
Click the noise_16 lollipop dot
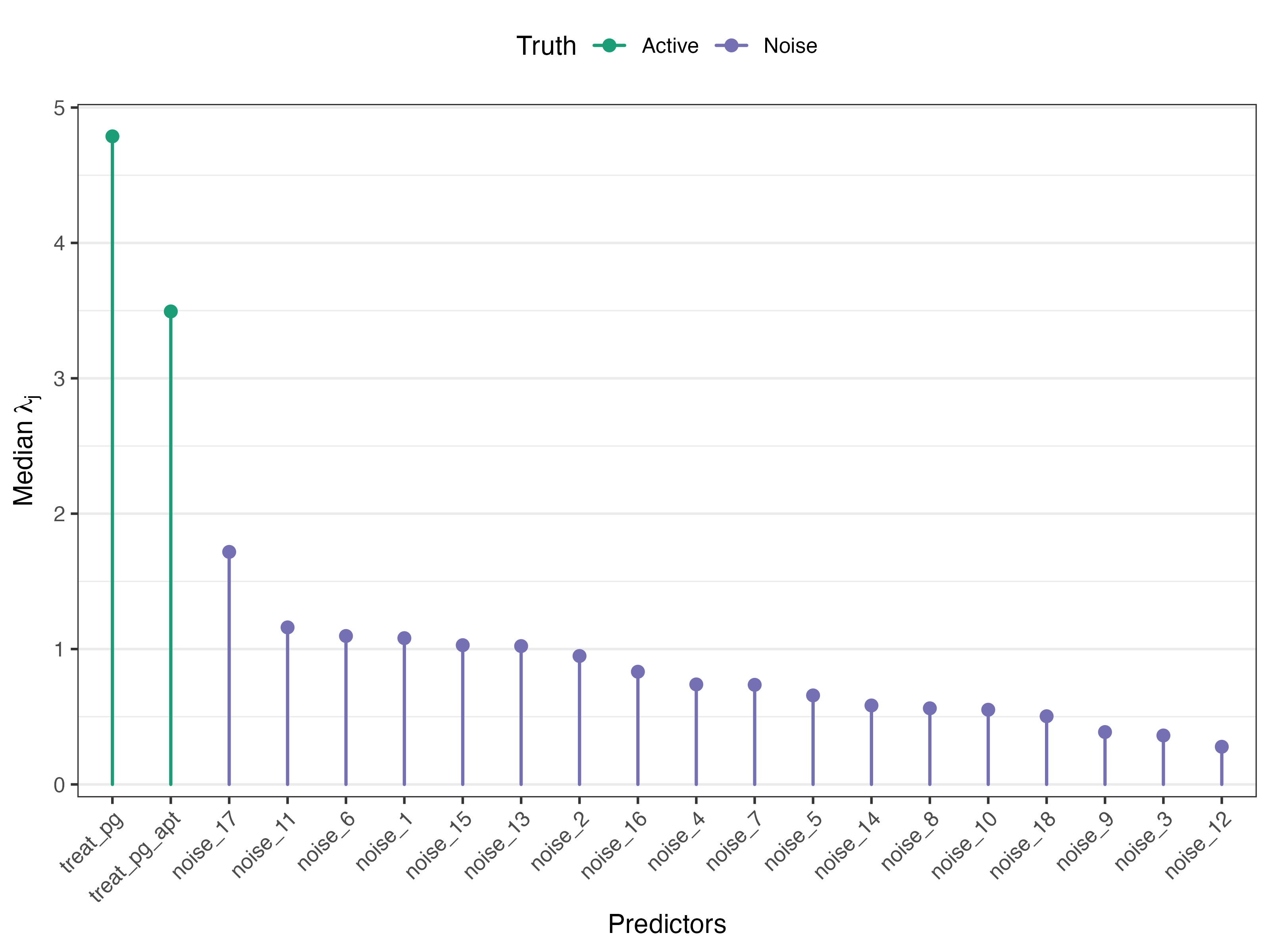[638, 672]
